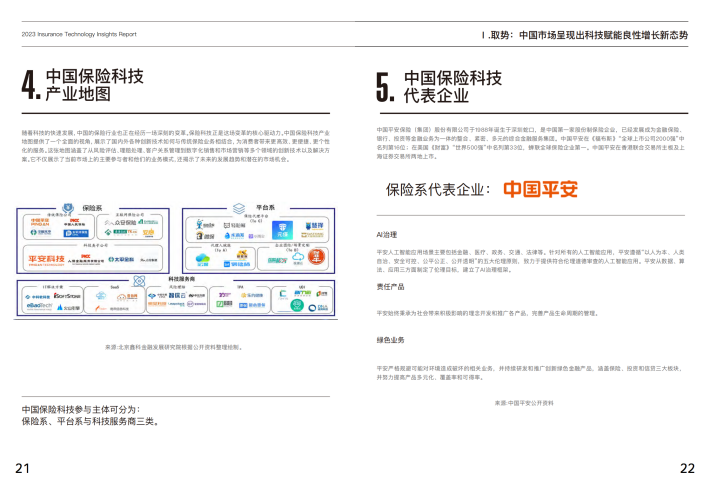This screenshot has width=710, height=485.
Task: Click the 慧择 logo
Action: click(314, 226)
